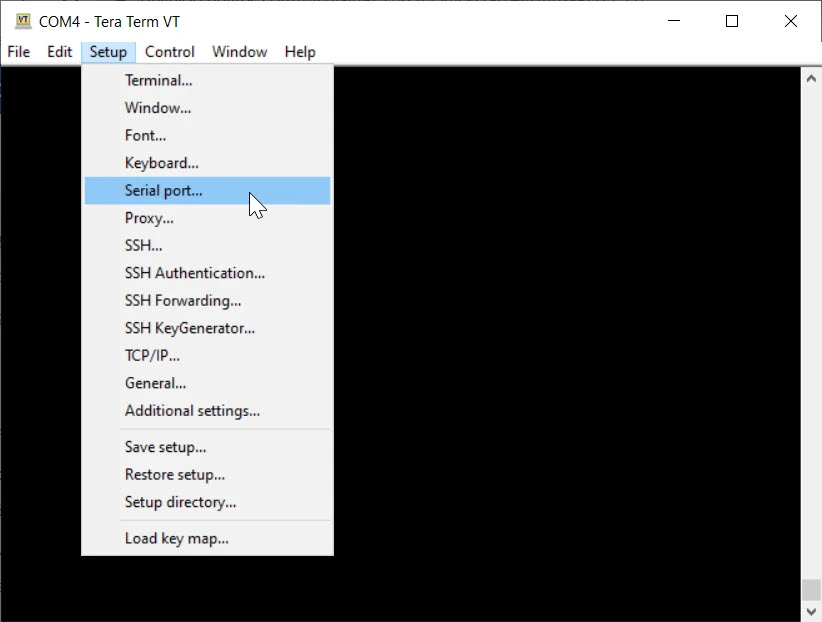Select Serial port... menu entry
822x622 pixels.
[x=163, y=190]
